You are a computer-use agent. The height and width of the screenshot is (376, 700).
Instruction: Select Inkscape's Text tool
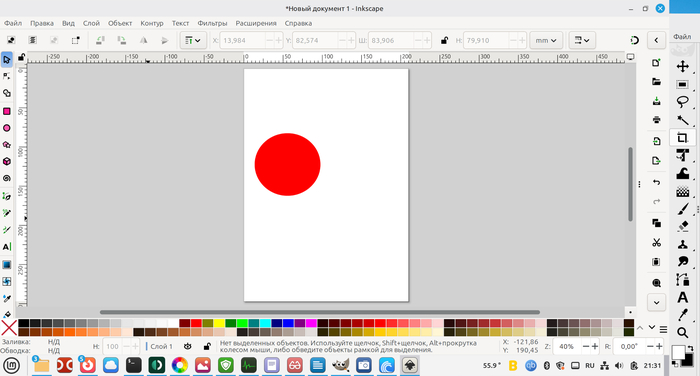point(7,246)
